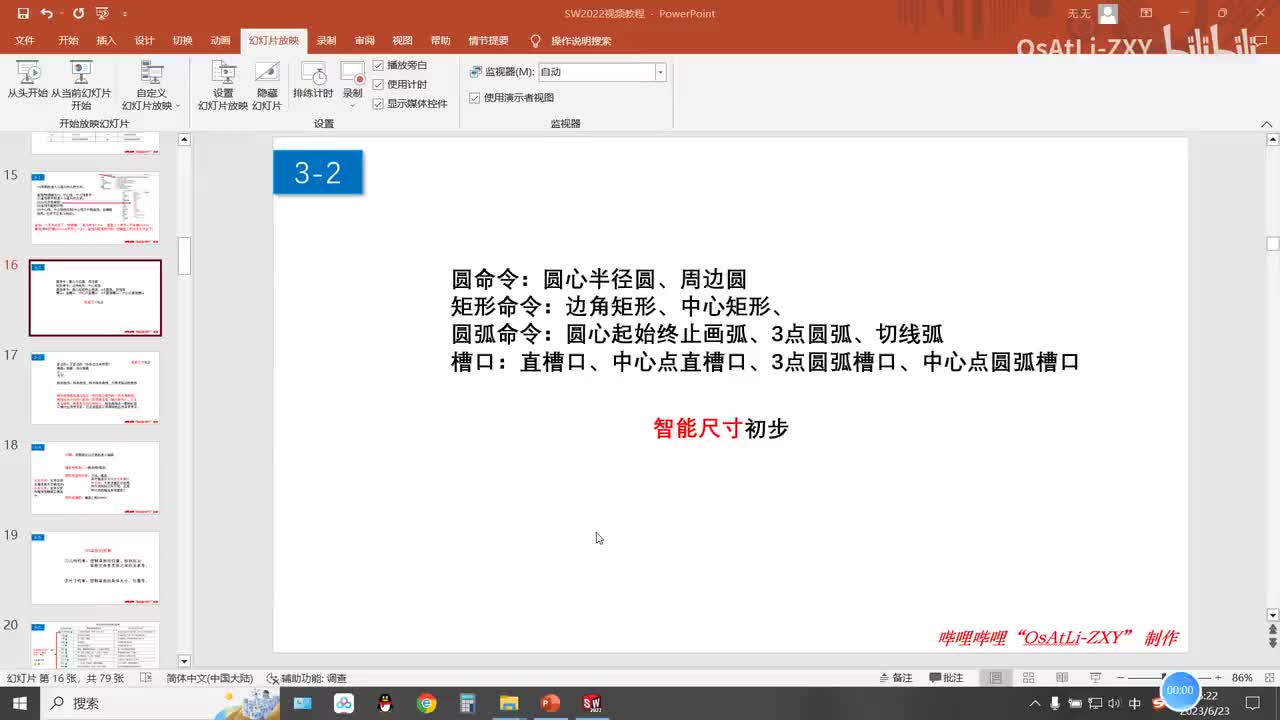Screen dimensions: 1280x720
Task: Click Accessibility check (辅助功能: 调查)
Action: pyautogui.click(x=307, y=678)
